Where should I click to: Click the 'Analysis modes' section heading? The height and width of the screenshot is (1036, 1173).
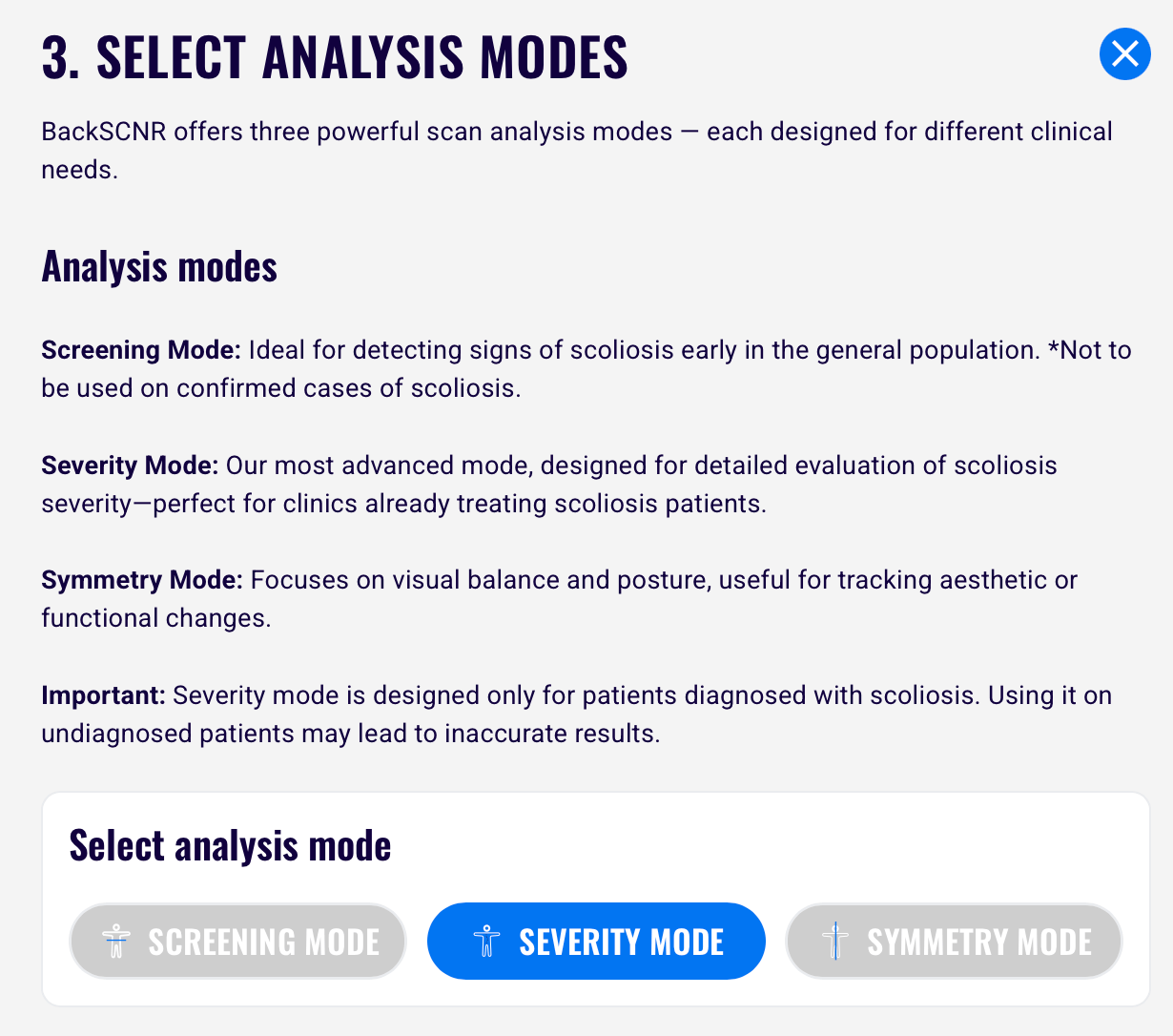(158, 265)
